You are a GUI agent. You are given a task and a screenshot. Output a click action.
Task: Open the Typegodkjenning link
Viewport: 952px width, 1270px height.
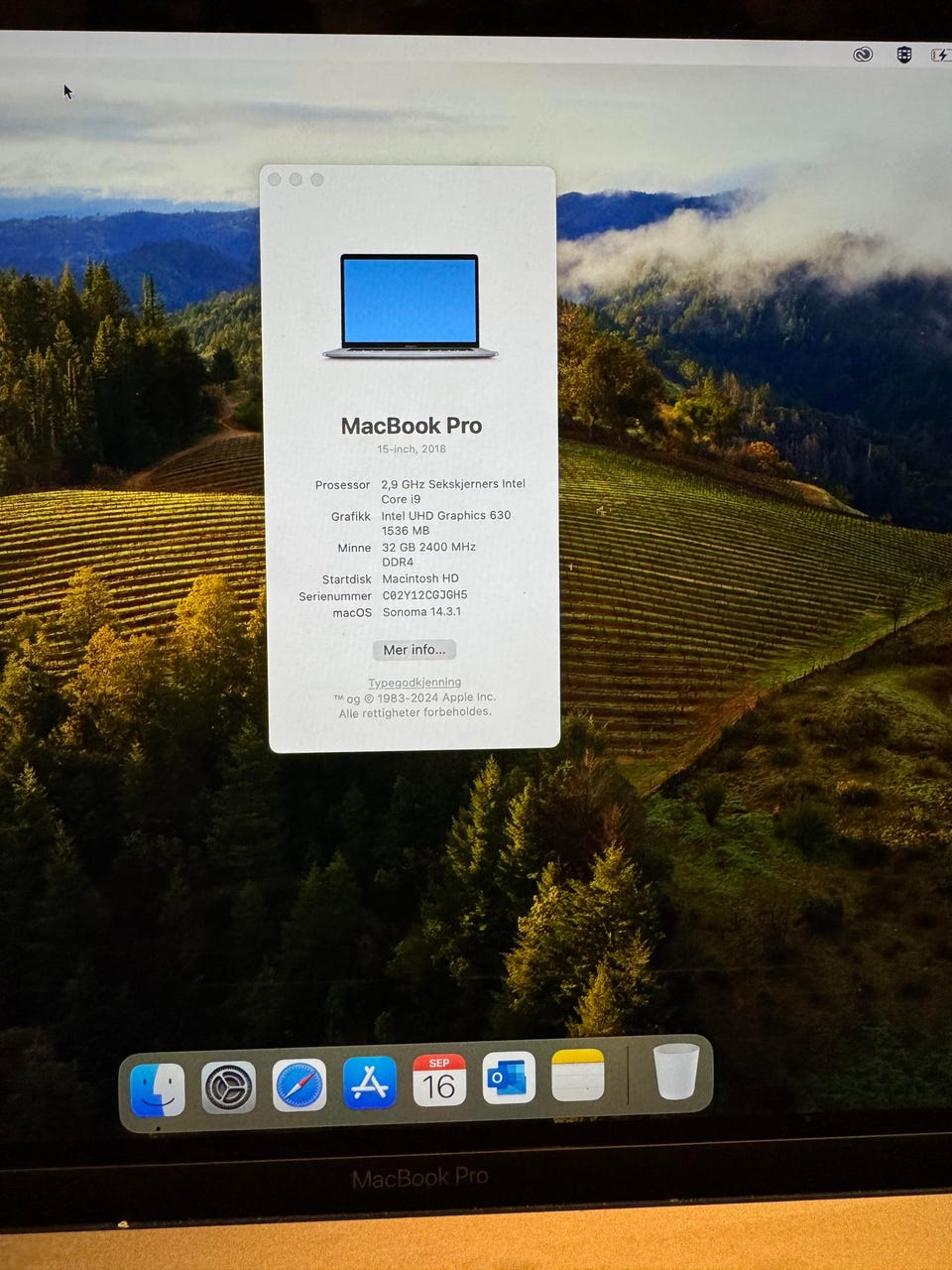tap(415, 683)
